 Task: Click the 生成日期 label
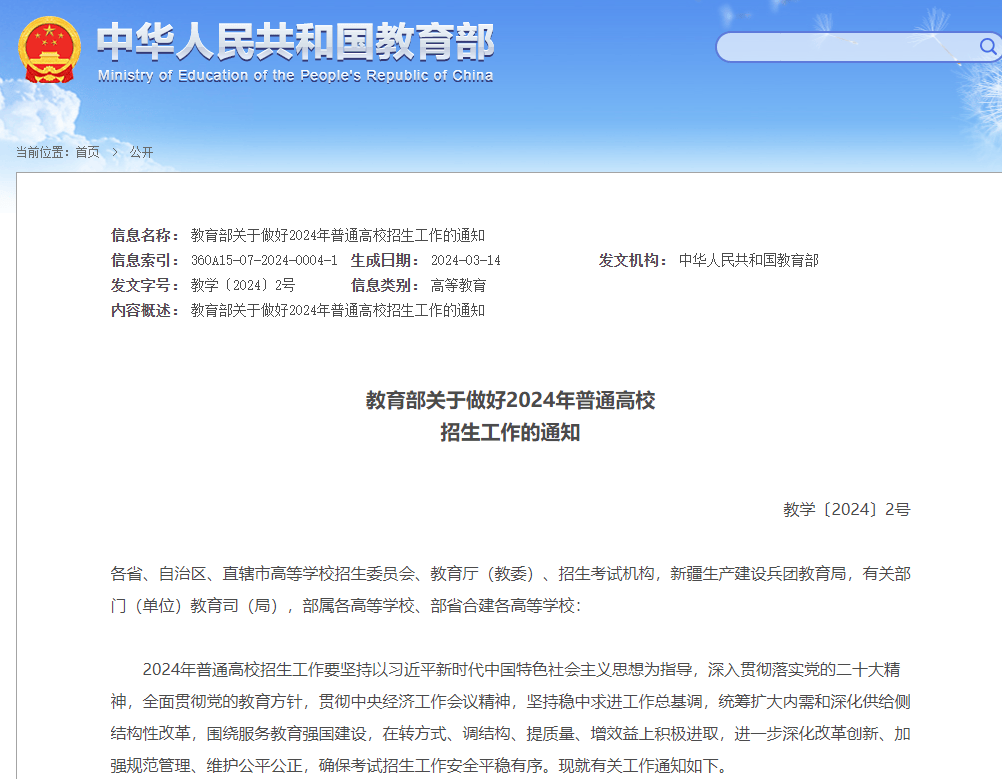coord(385,261)
